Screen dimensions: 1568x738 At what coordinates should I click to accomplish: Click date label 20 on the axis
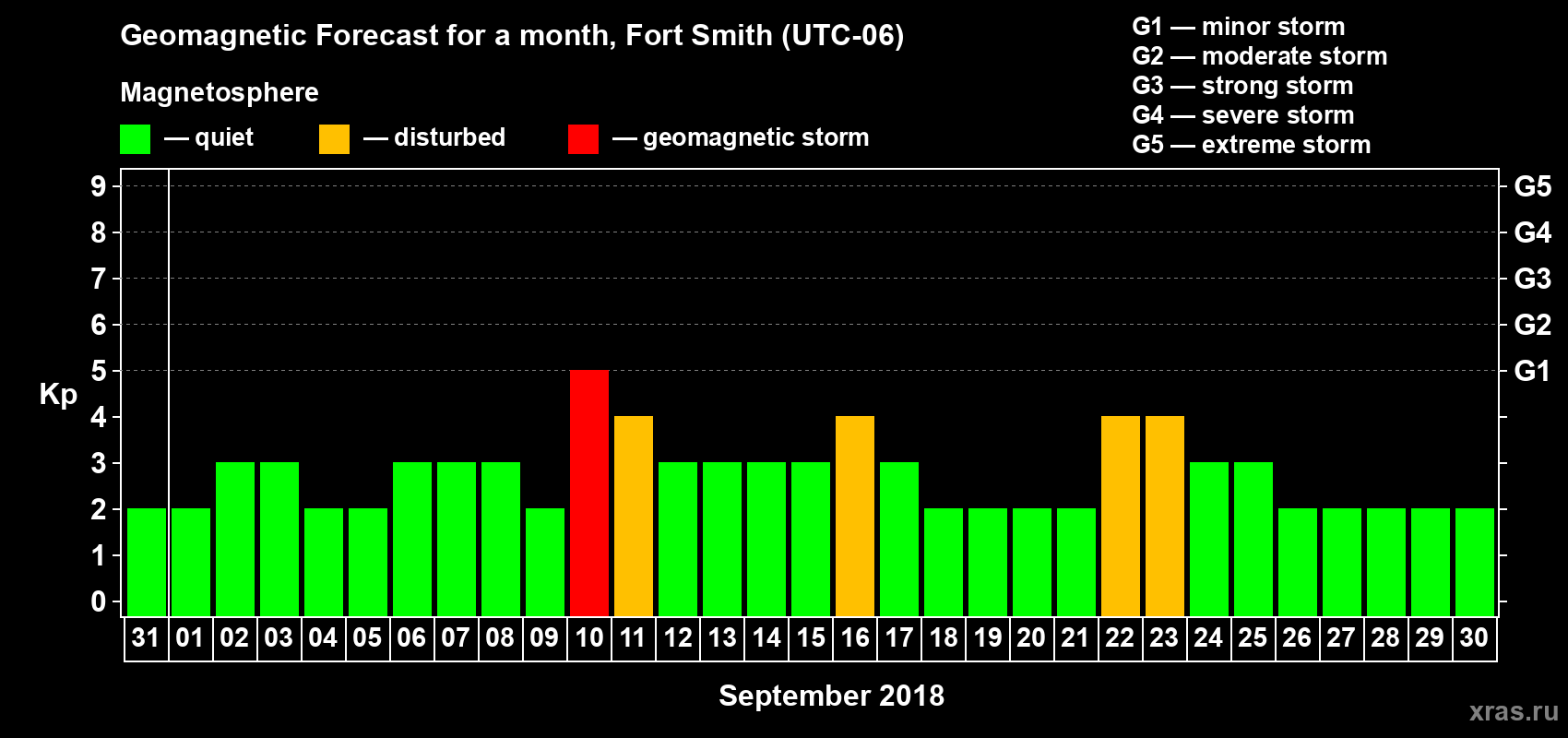[x=1031, y=637]
